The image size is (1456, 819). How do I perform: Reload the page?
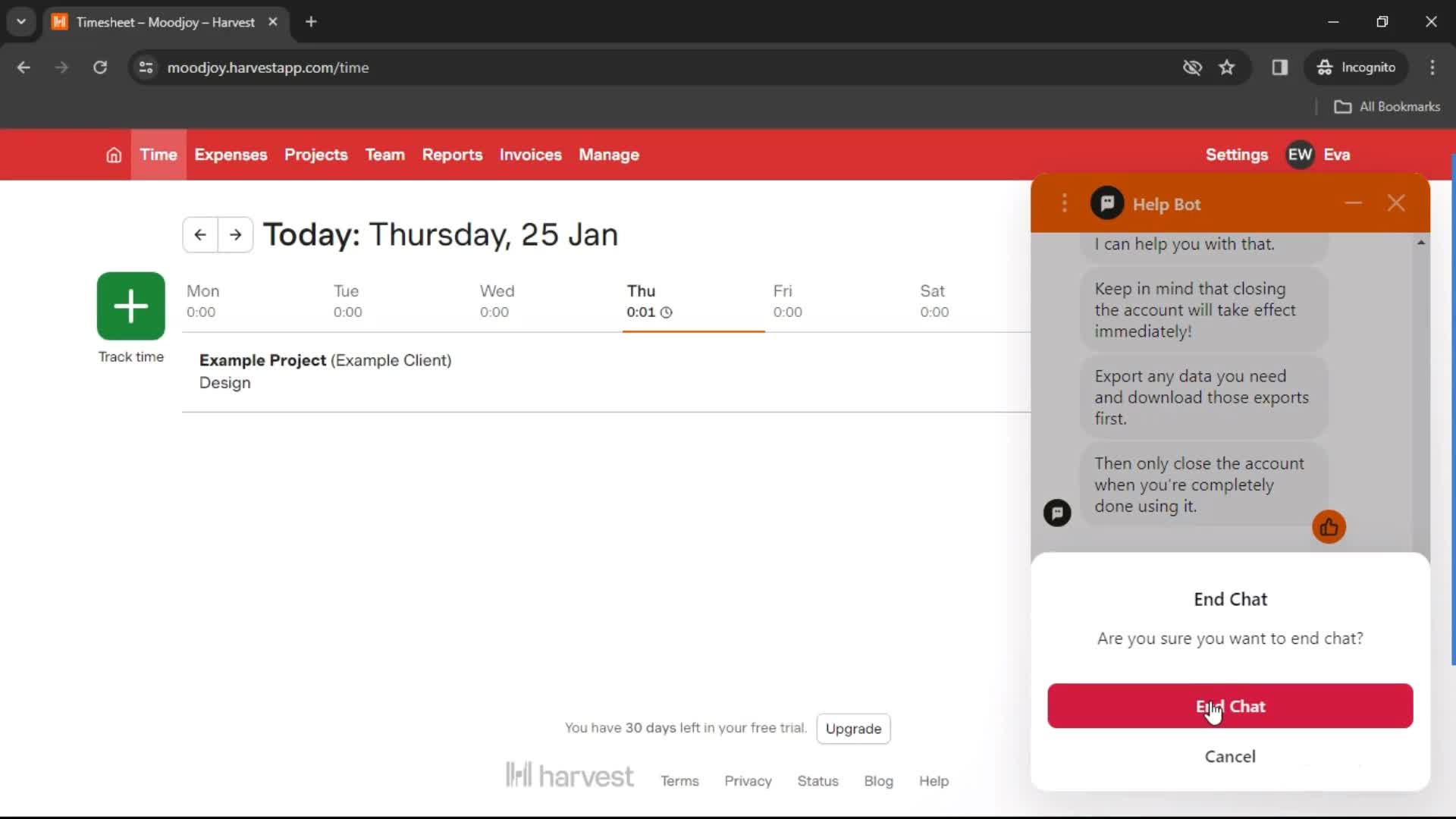coord(100,67)
